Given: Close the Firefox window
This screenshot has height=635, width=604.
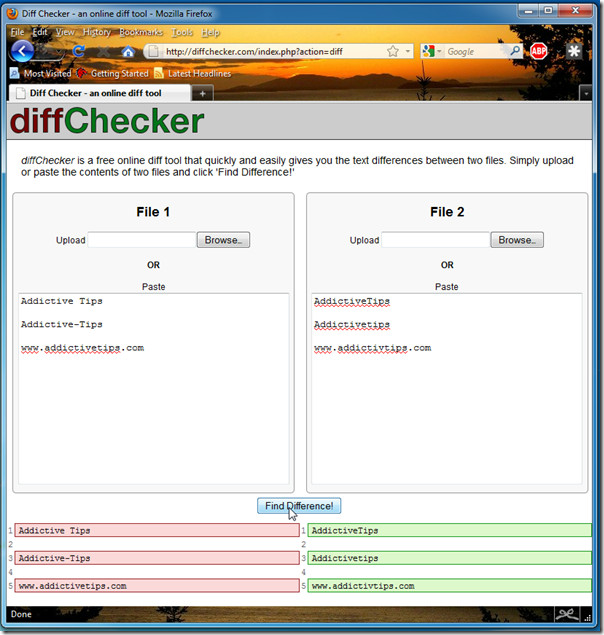Looking at the screenshot, I should click(x=576, y=11).
